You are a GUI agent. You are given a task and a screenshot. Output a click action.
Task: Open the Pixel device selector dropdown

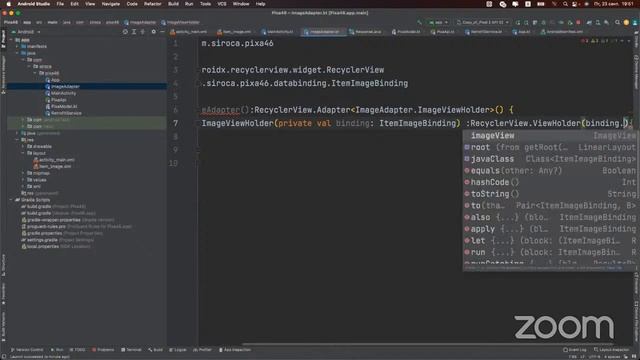click(483, 22)
